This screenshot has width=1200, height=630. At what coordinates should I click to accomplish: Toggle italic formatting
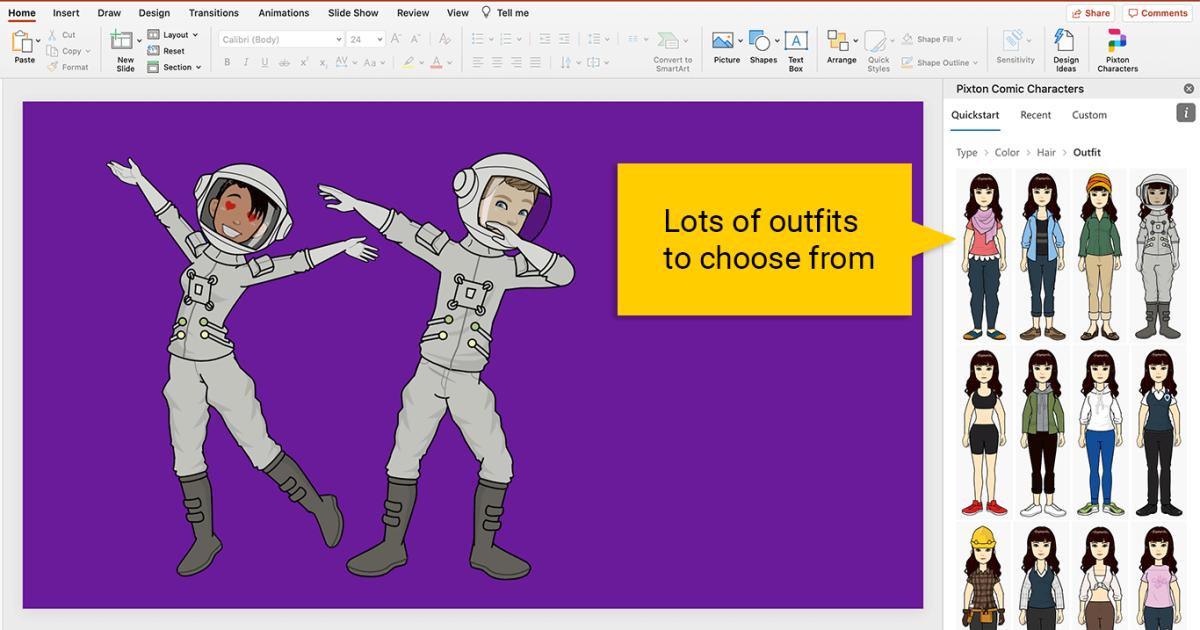[x=245, y=61]
